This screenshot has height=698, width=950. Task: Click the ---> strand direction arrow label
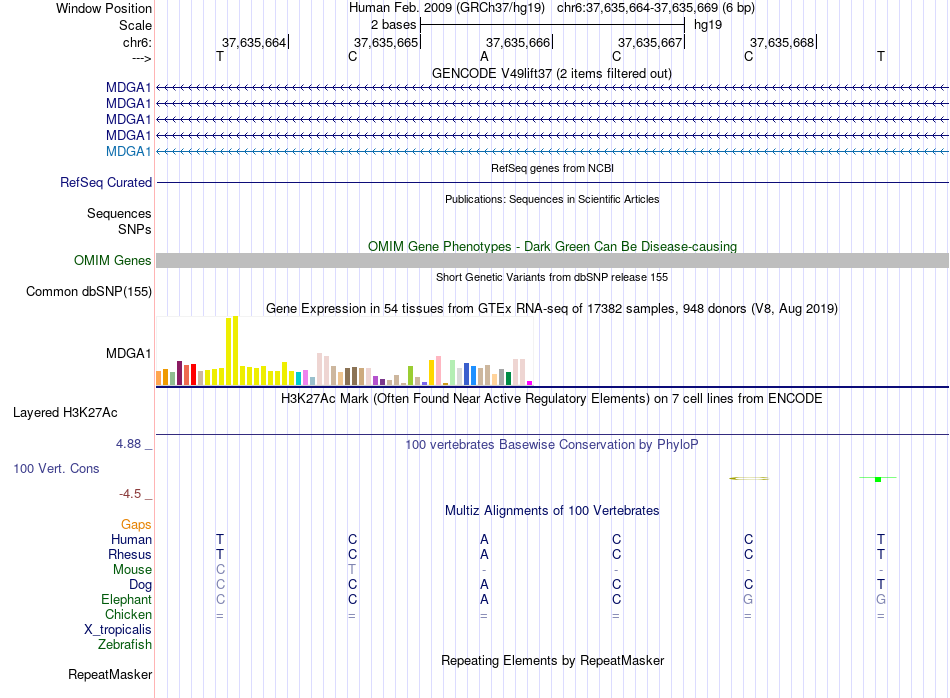(141, 58)
